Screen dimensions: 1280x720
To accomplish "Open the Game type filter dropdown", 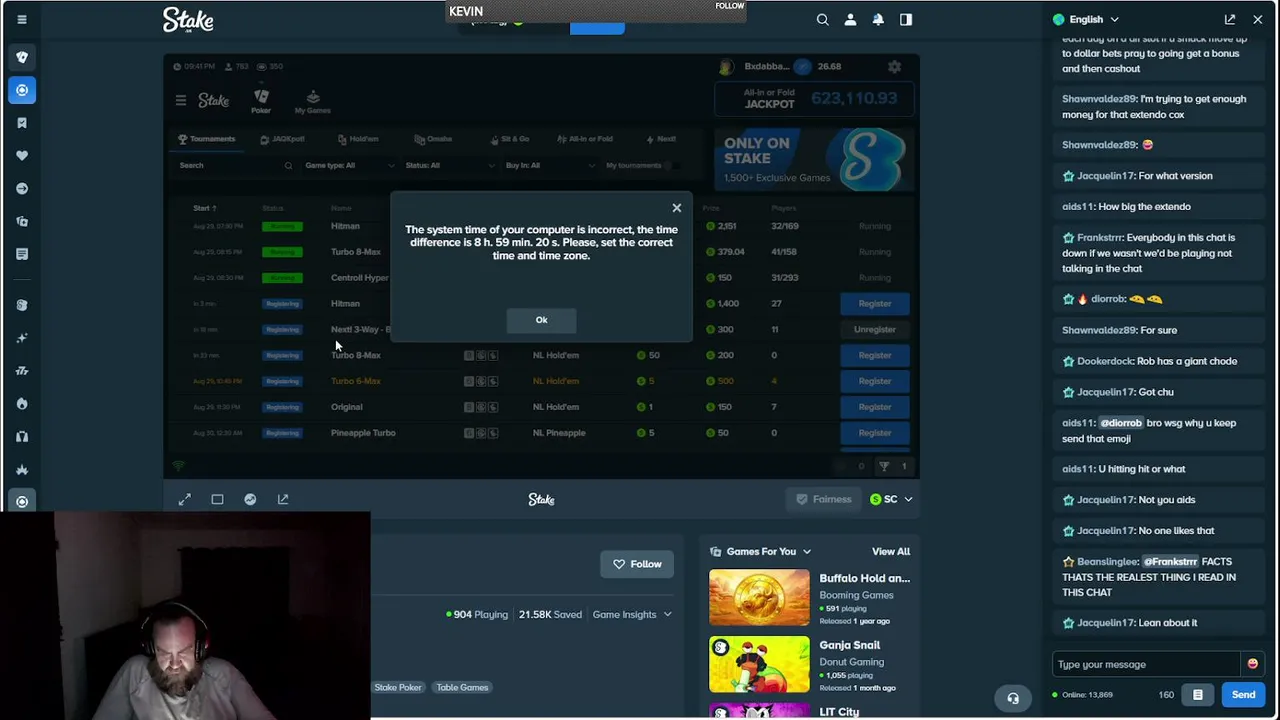I will coord(349,166).
